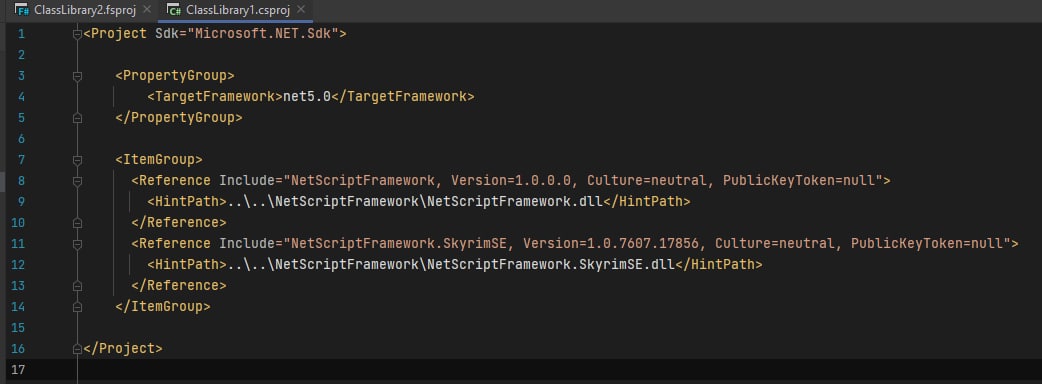Image resolution: width=1042 pixels, height=384 pixels.
Task: Click the closing Project fold marker on line 16
Action: [x=77, y=349]
